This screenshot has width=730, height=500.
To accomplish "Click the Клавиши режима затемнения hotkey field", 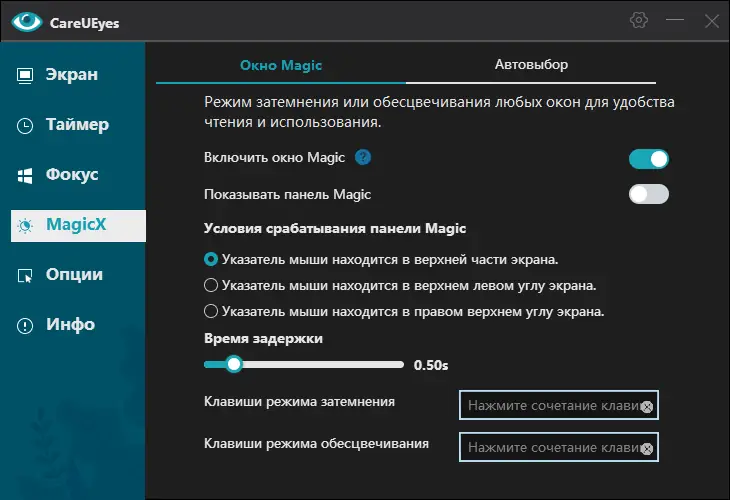I will click(550, 406).
